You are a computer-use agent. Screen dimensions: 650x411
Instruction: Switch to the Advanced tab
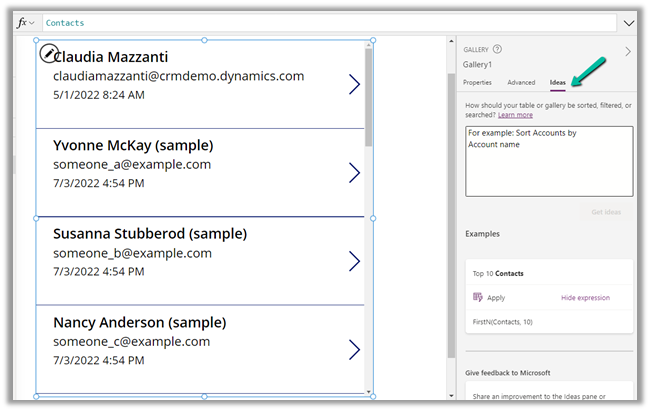click(x=521, y=83)
